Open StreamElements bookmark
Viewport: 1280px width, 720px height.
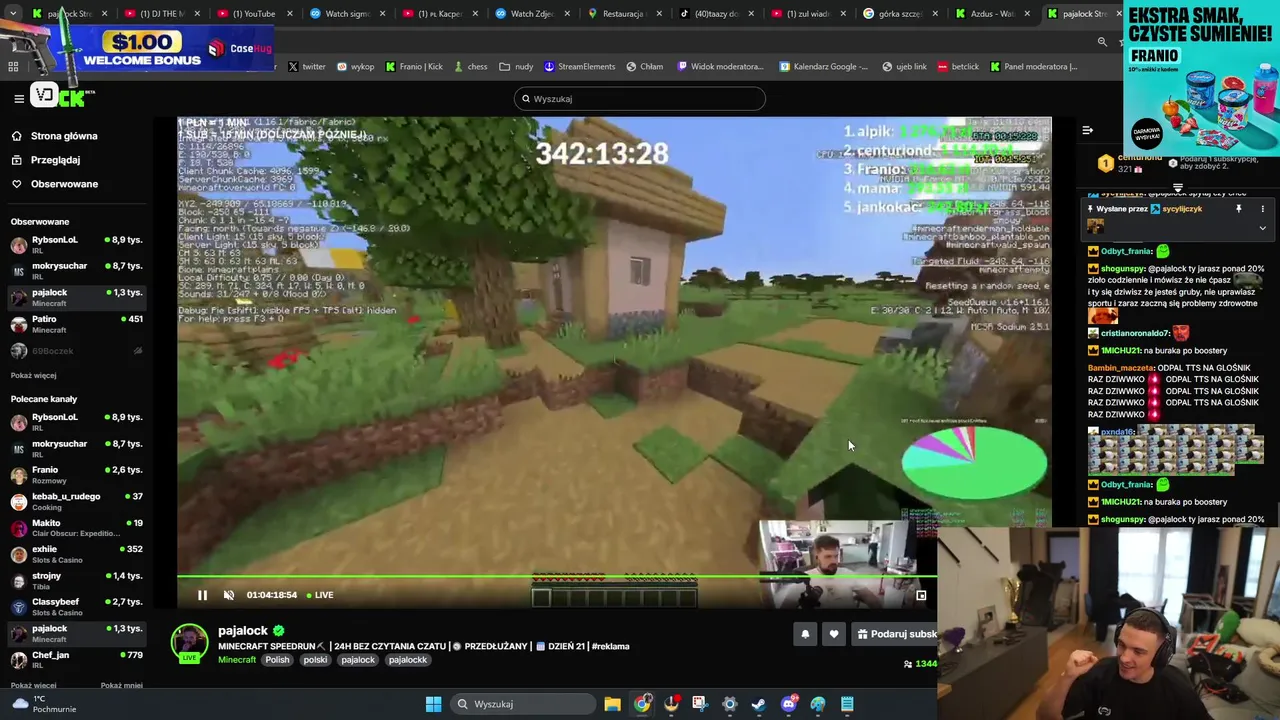pos(580,67)
